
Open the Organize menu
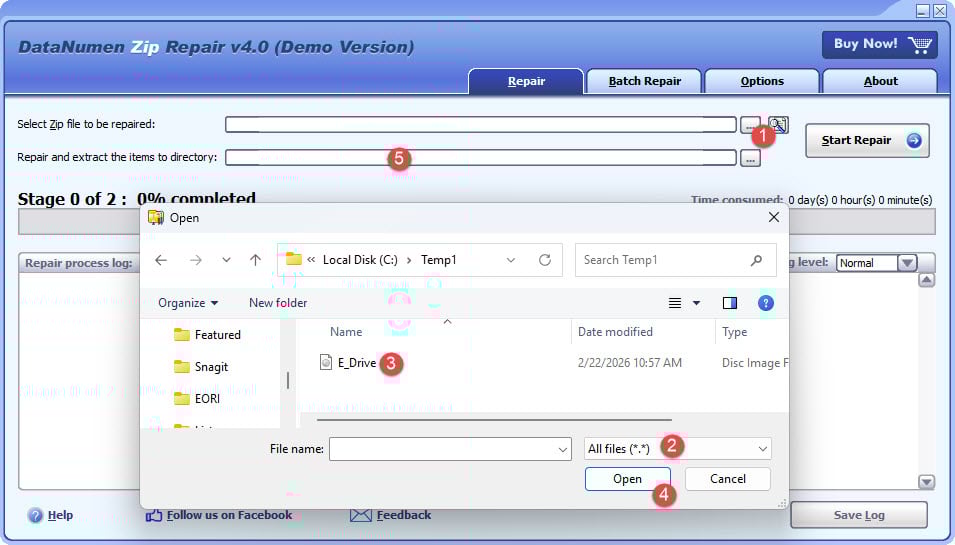pos(188,303)
